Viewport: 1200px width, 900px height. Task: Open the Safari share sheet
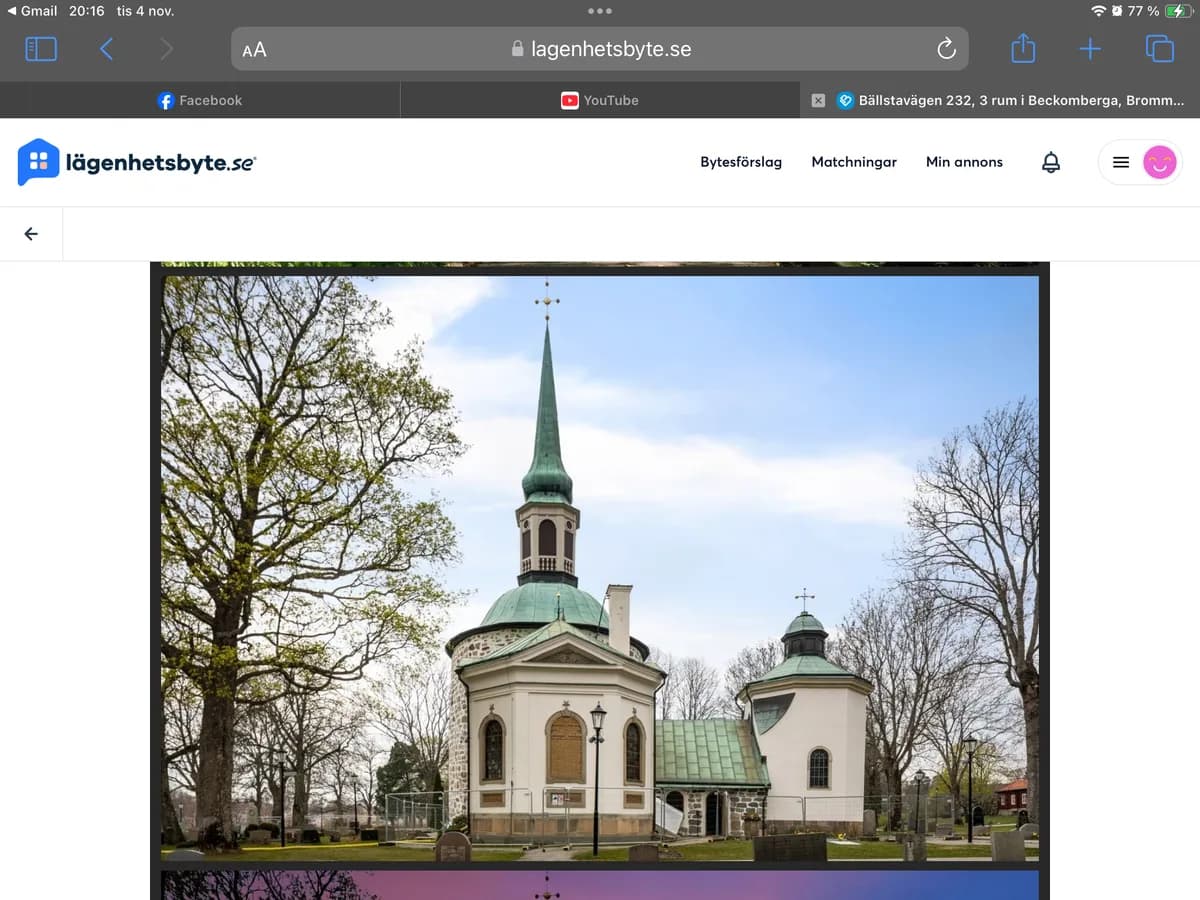pos(1022,48)
